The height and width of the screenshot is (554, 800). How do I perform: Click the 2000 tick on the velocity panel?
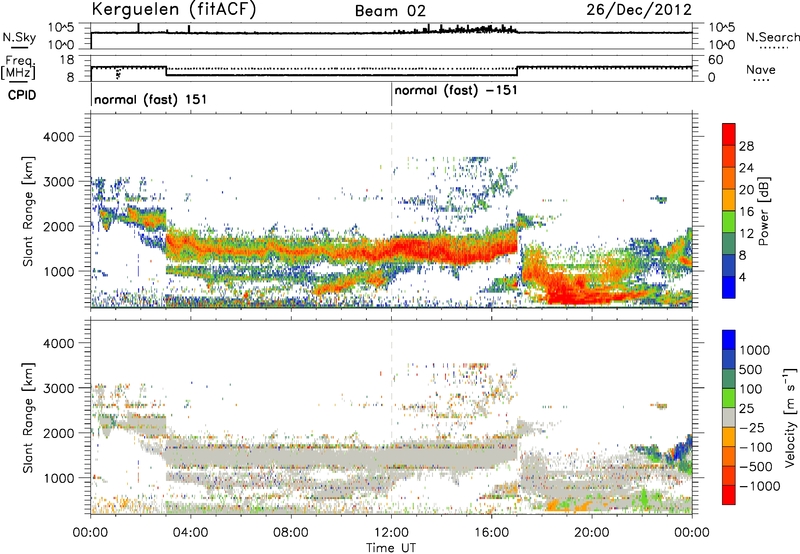coord(58,433)
